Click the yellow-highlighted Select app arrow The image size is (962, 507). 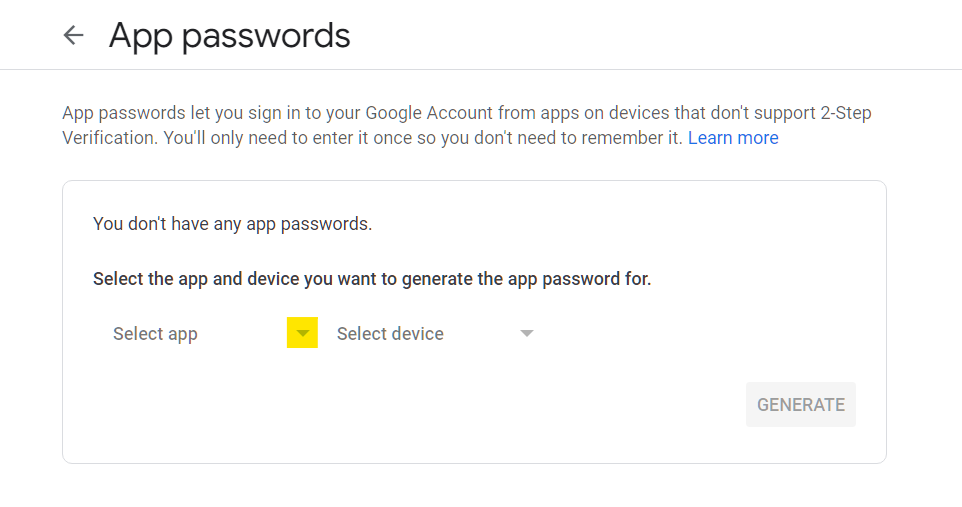coord(302,333)
